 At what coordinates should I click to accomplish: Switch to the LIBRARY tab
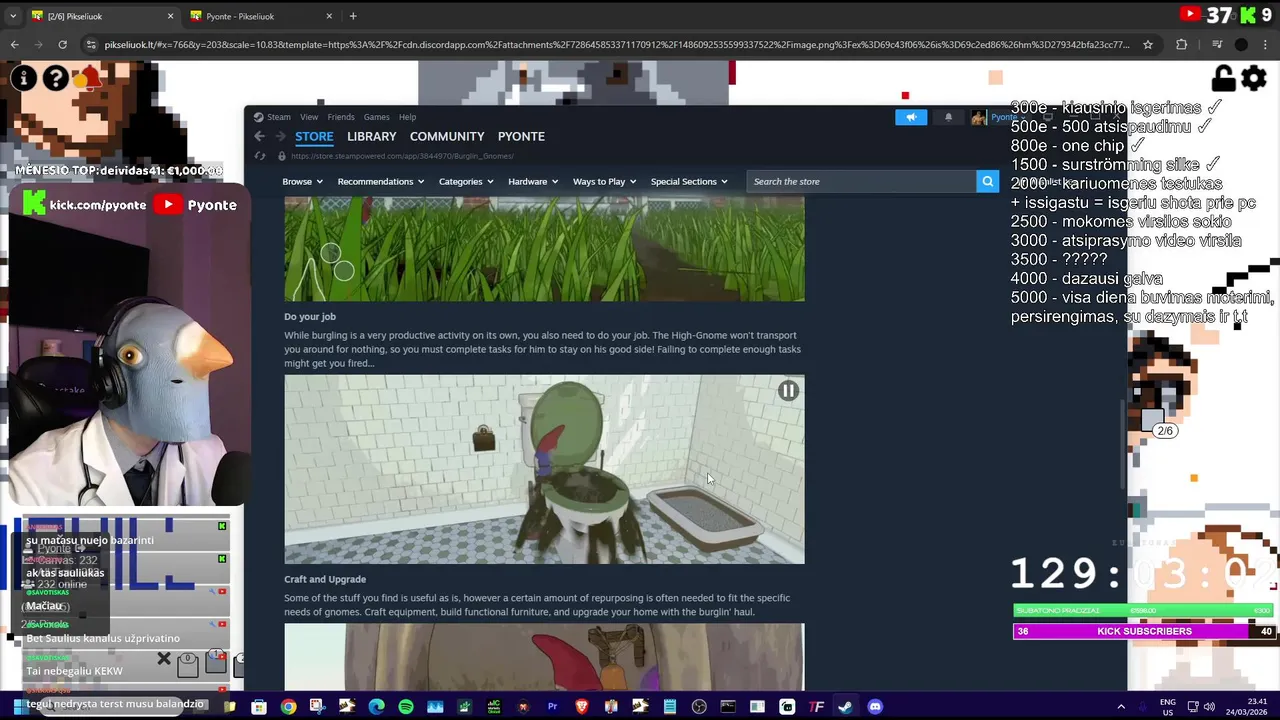tap(372, 136)
